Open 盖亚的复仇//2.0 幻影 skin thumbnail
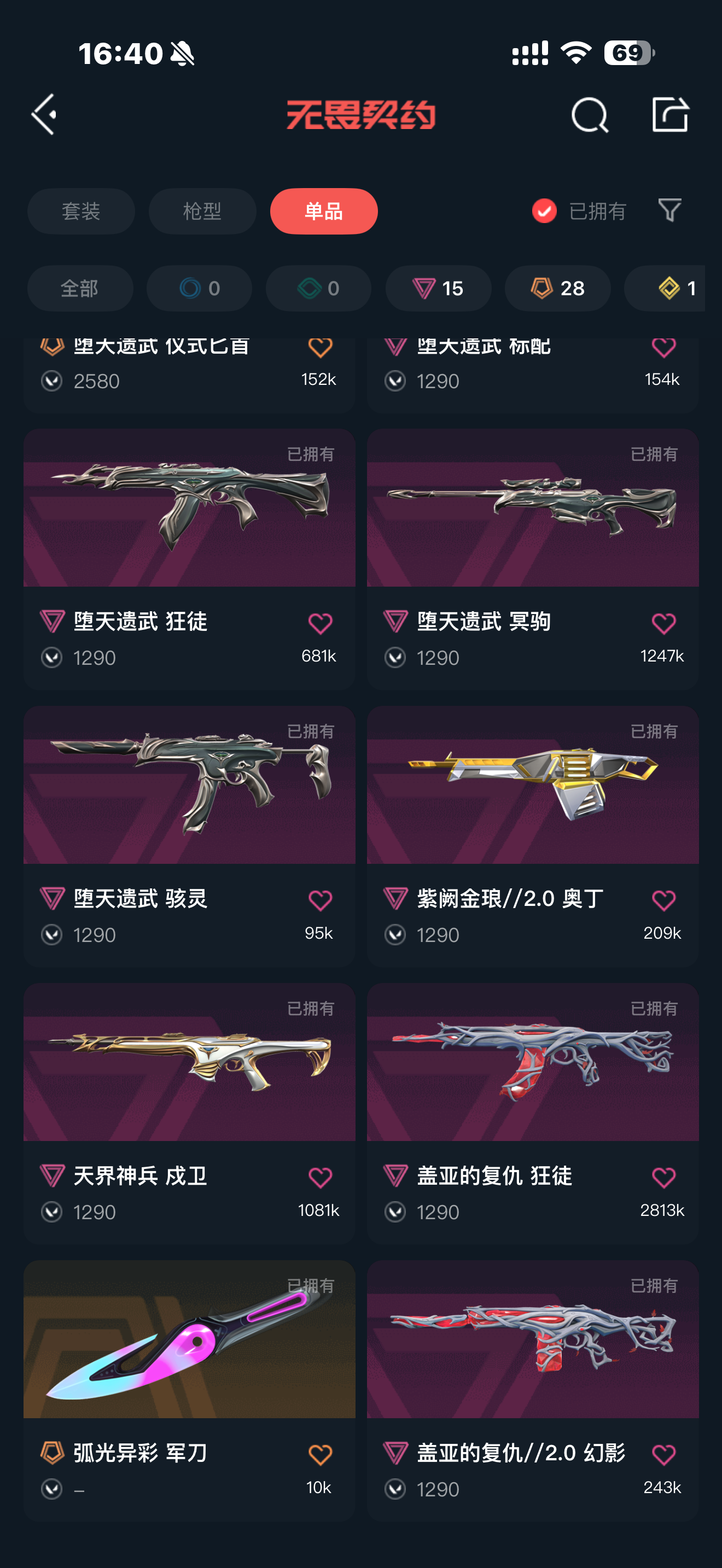 pyautogui.click(x=533, y=1339)
